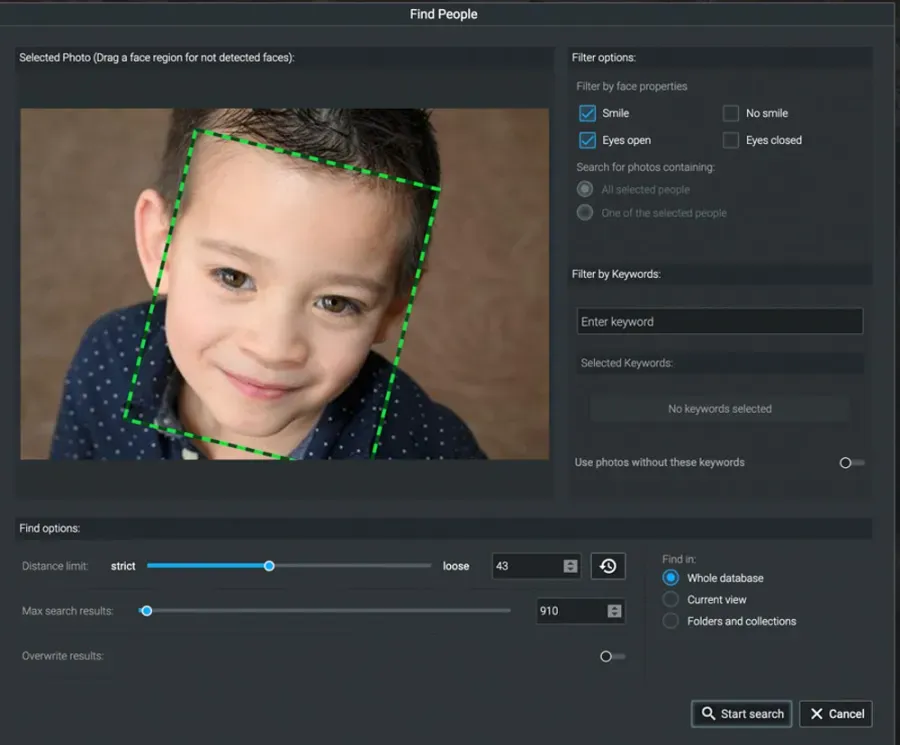Click the X icon on Cancel button
Viewport: 900px width, 745px height.
tap(817, 713)
